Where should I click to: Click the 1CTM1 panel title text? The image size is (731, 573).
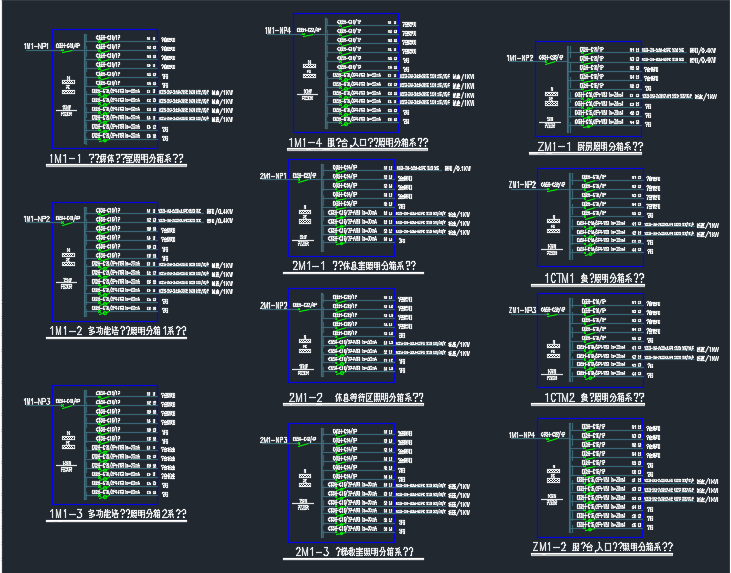(x=594, y=278)
